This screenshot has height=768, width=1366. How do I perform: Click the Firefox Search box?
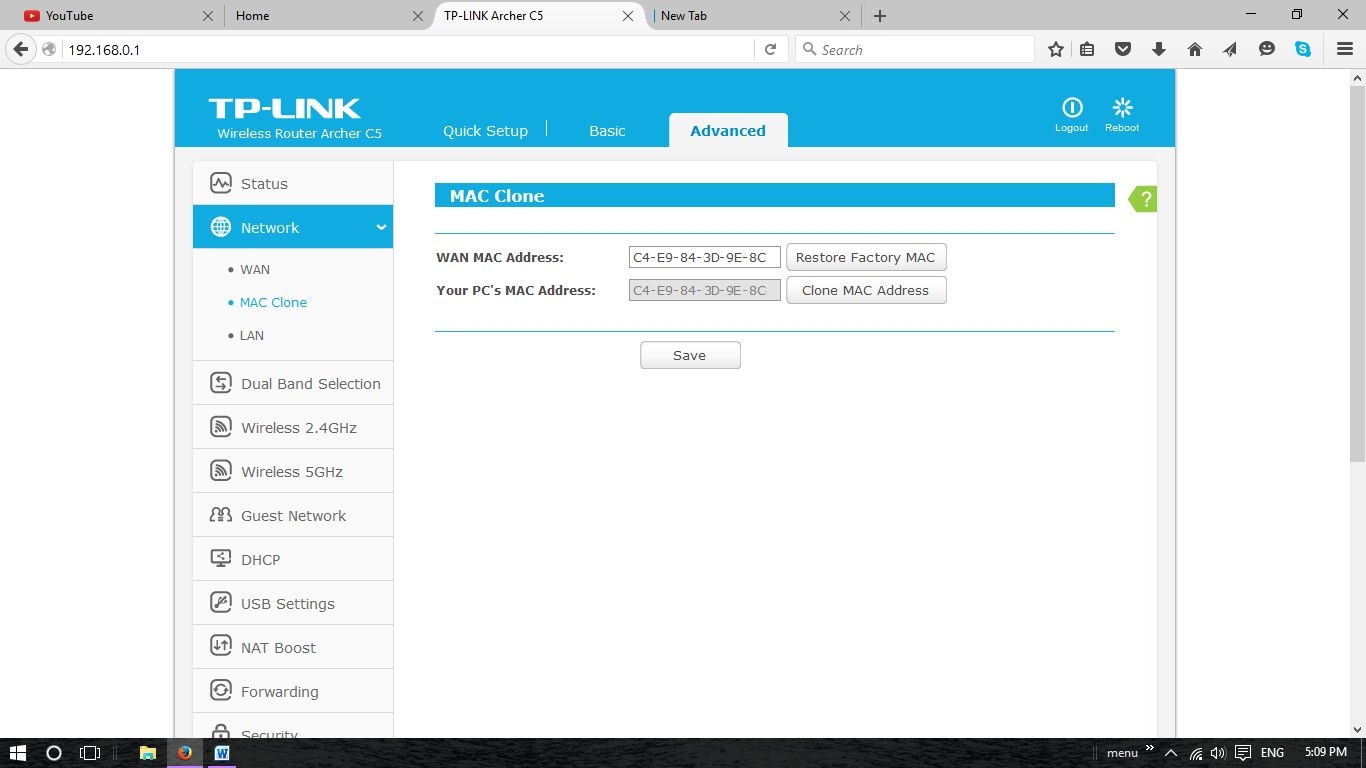(x=915, y=49)
